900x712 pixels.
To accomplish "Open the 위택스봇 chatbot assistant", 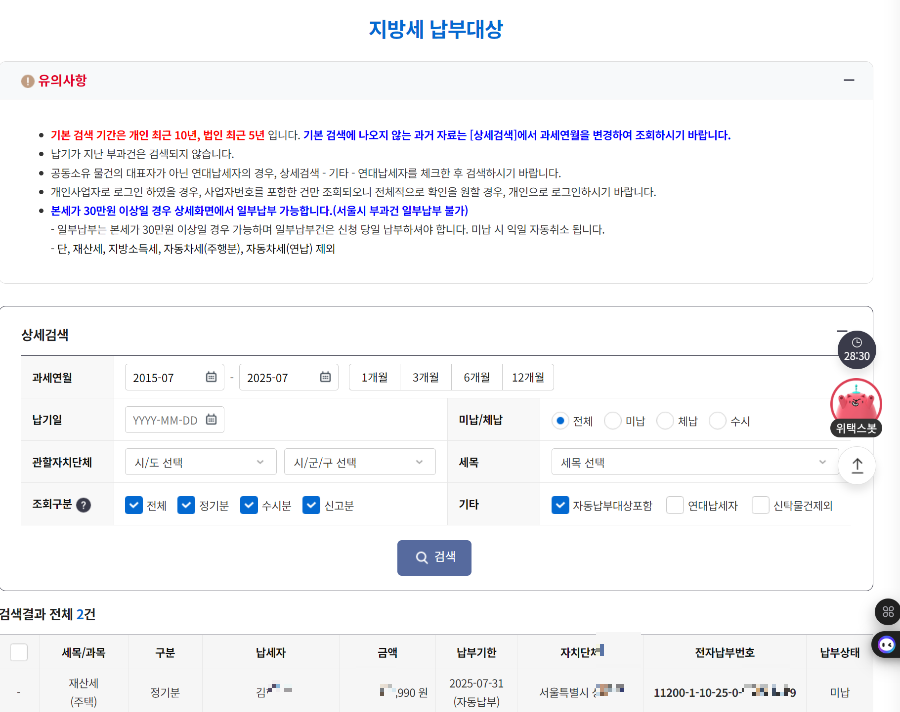I will click(855, 405).
